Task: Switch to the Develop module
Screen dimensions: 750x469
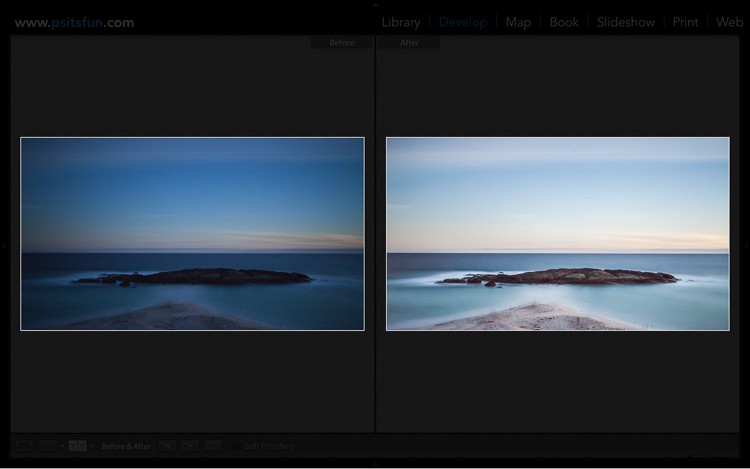Action: (x=463, y=22)
